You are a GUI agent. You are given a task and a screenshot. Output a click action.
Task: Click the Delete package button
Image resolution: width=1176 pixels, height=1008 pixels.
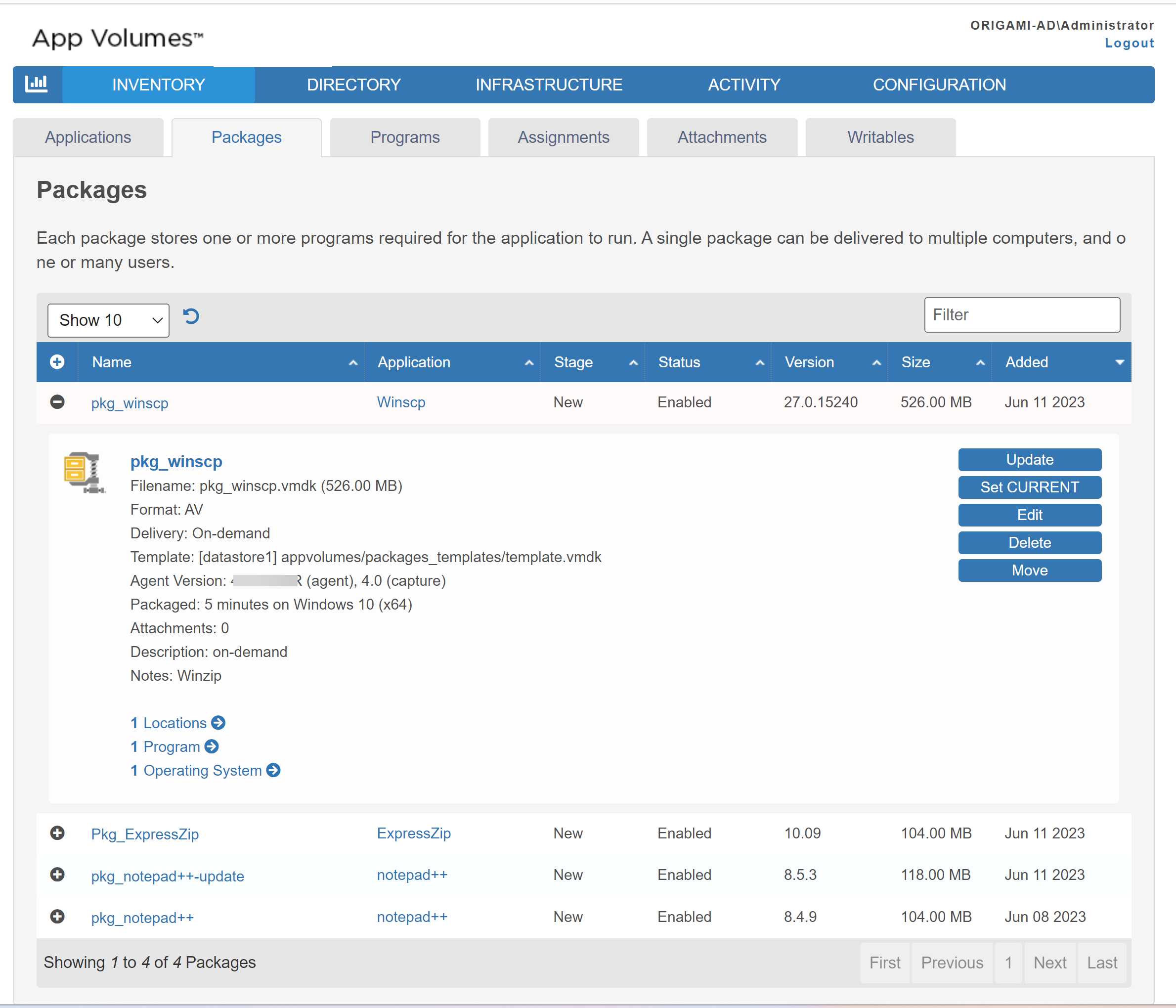click(x=1030, y=543)
